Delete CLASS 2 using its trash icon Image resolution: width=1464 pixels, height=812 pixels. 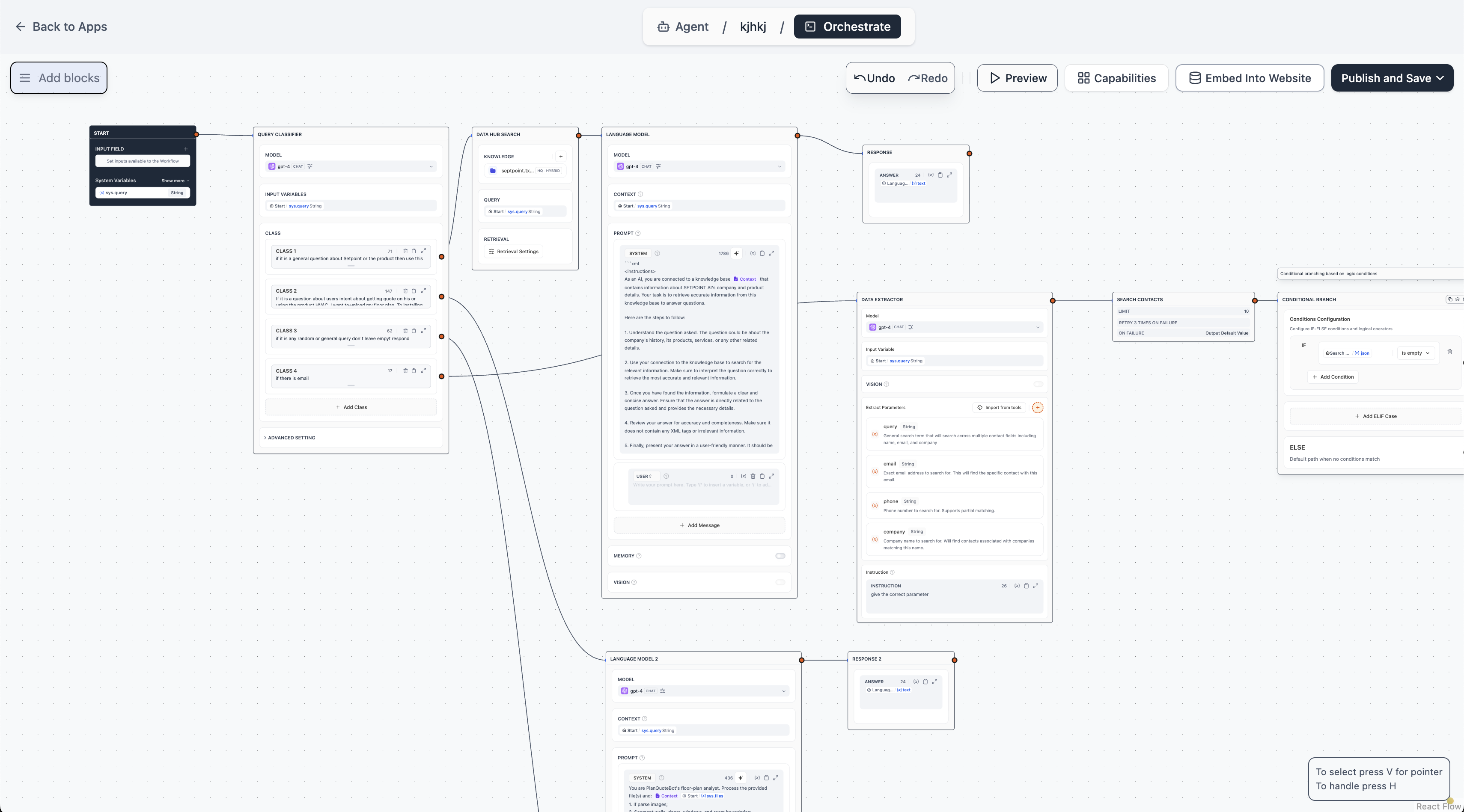click(405, 291)
